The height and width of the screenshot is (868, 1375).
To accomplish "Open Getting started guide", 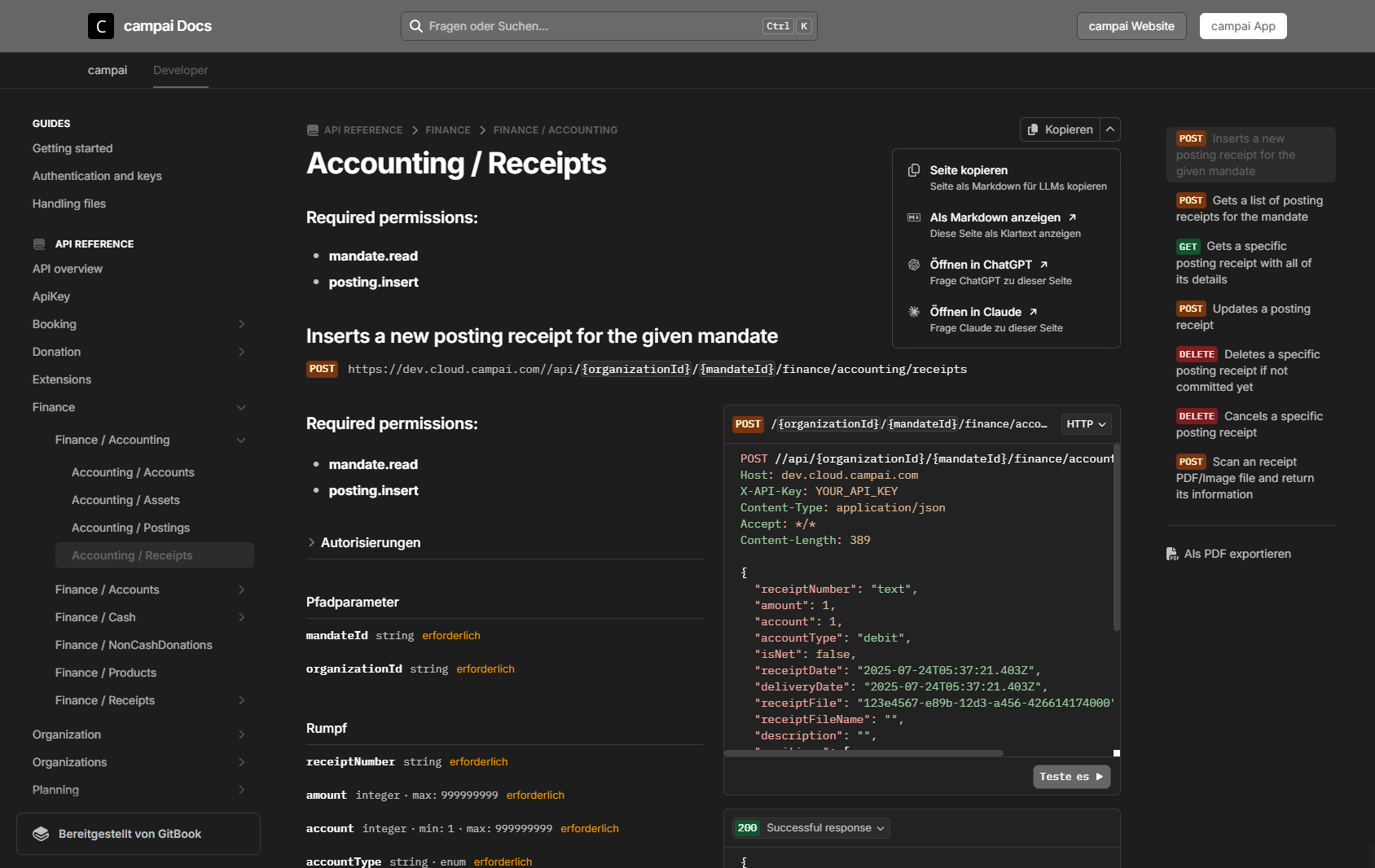I will click(x=72, y=148).
